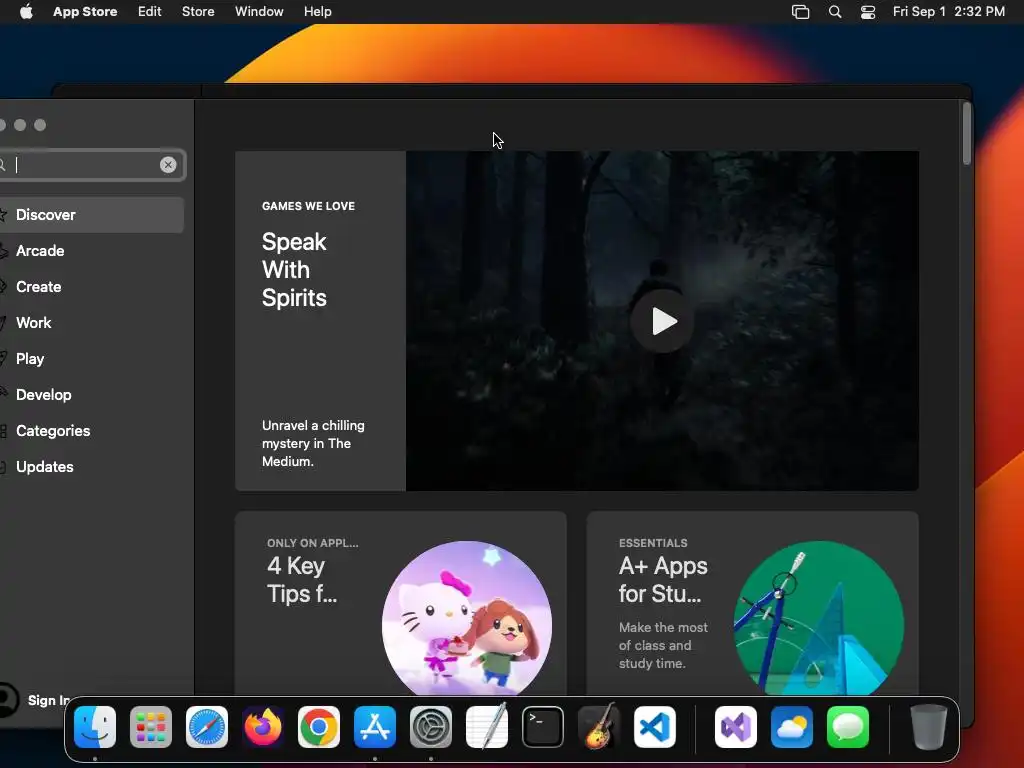Go to Develop in sidebar

click(91, 394)
